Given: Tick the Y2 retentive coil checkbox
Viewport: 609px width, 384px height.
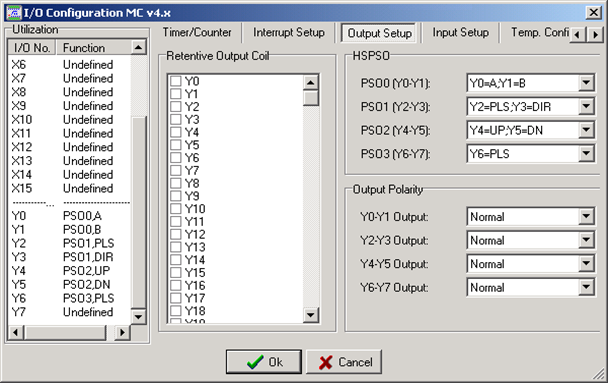Looking at the screenshot, I should tap(176, 106).
